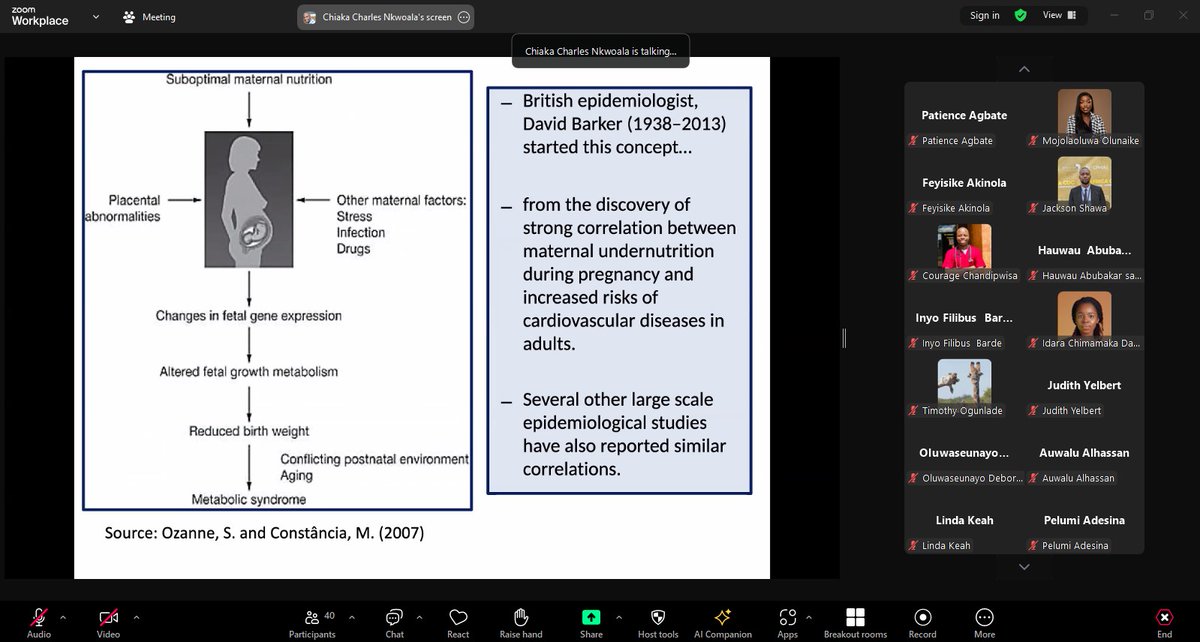Select Feyisike Akinola's tile
This screenshot has width=1200, height=642.
(x=964, y=186)
